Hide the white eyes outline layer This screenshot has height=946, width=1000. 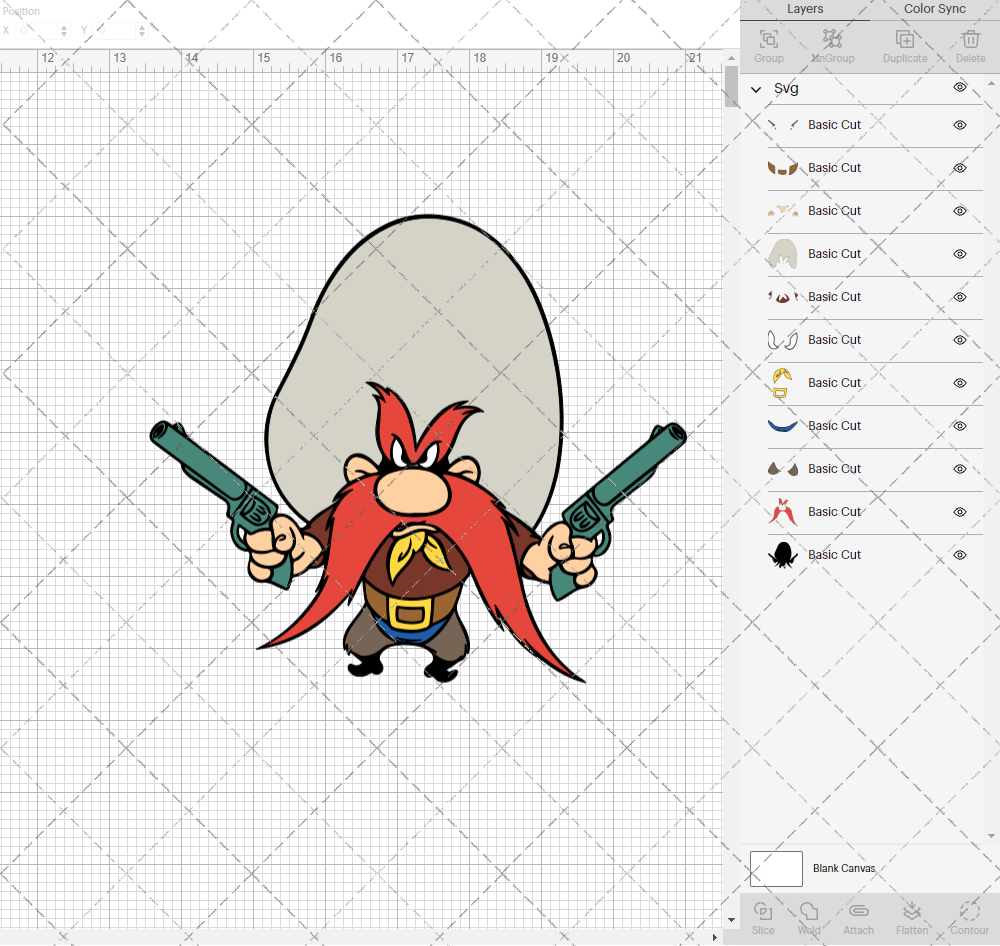coord(960,340)
